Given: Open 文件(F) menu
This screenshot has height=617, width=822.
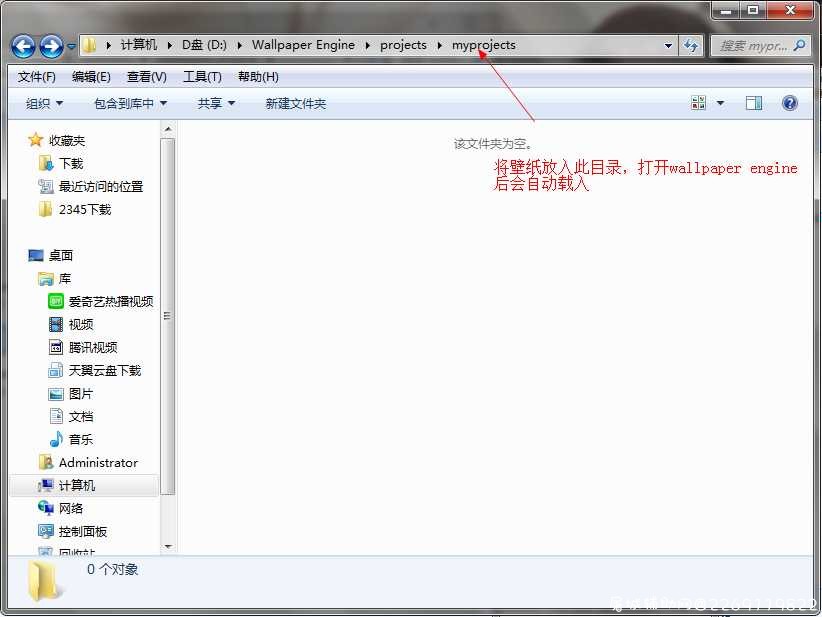Looking at the screenshot, I should 37,77.
